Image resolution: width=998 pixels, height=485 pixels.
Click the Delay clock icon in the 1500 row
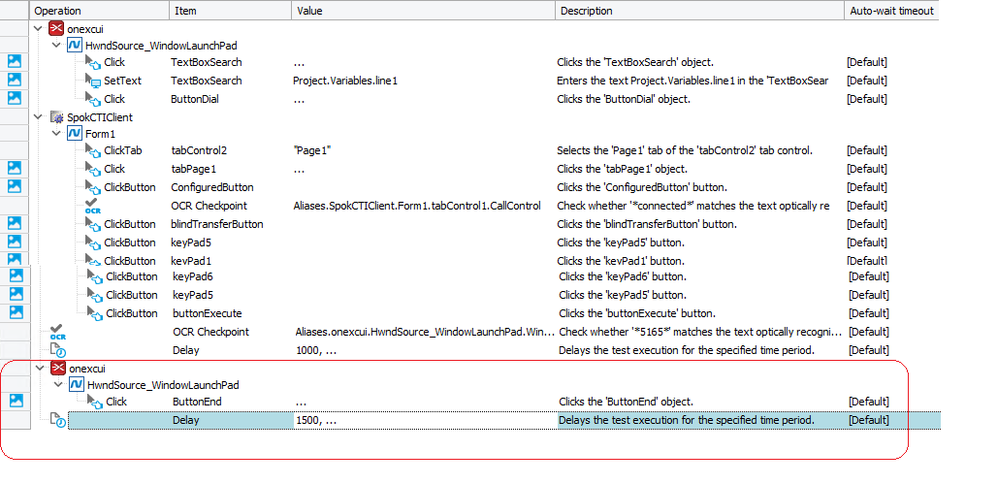pos(57,421)
